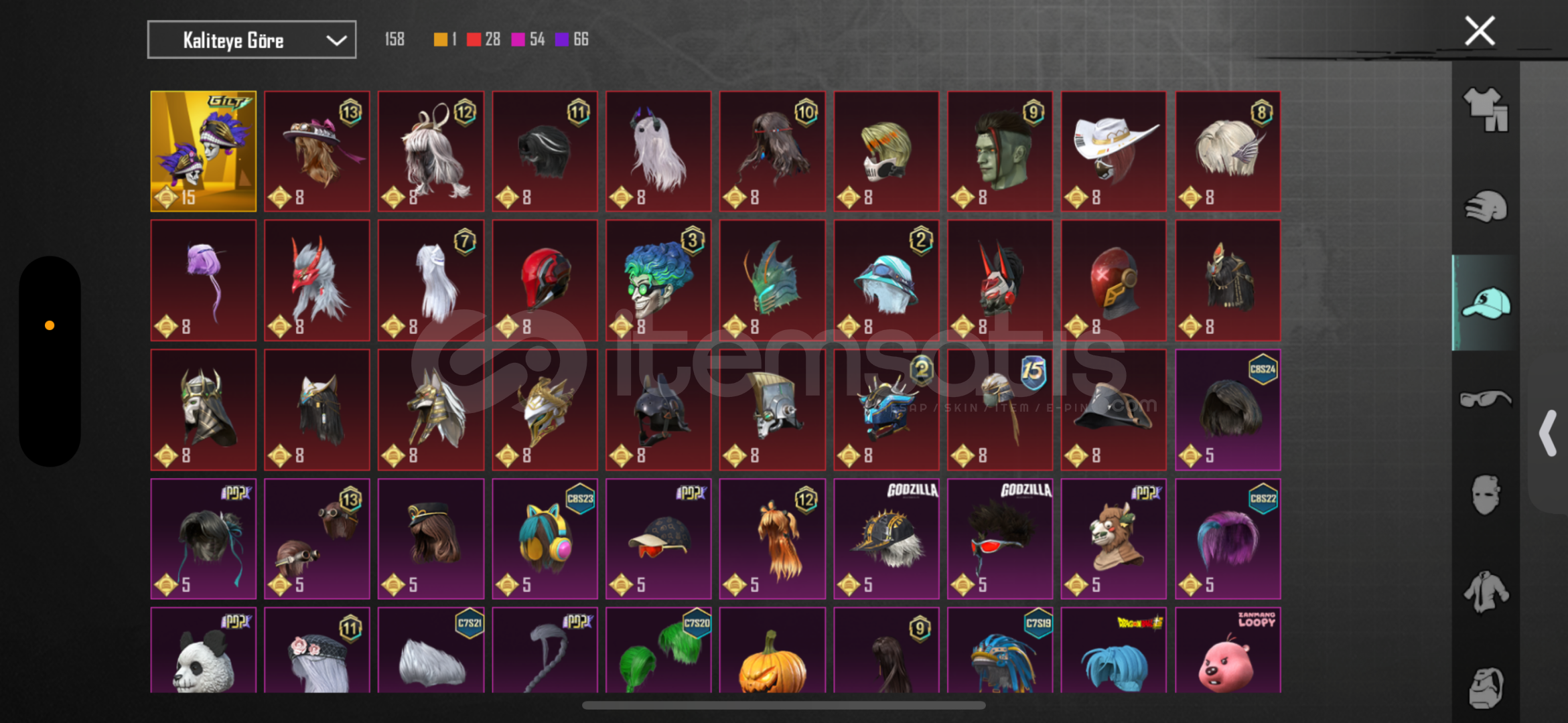
Task: Open the Kaliteye Göre sort dropdown
Action: point(251,40)
